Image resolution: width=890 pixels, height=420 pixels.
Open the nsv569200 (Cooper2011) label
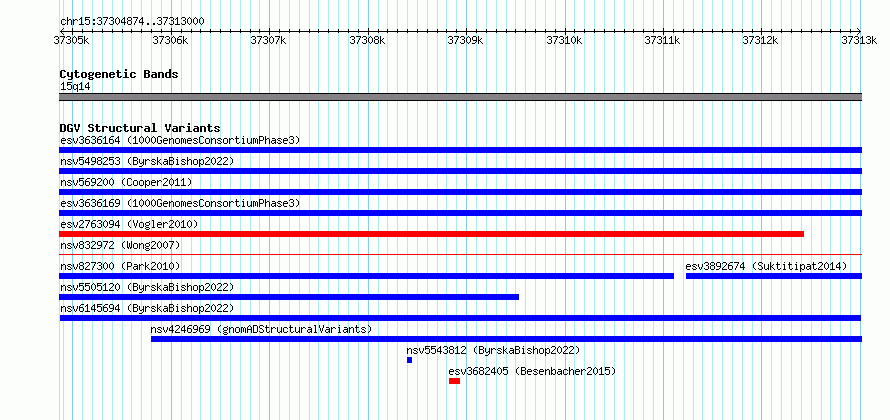tap(126, 182)
